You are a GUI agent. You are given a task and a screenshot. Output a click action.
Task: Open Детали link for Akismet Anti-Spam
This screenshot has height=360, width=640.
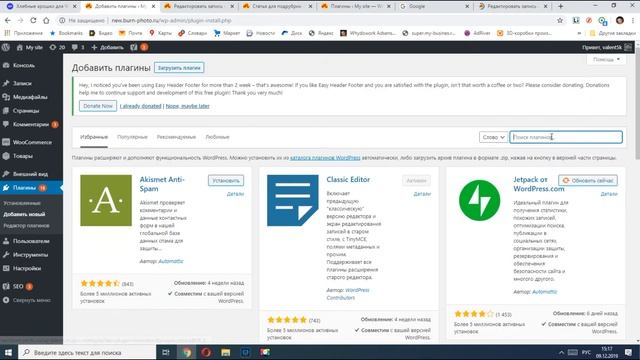235,194
